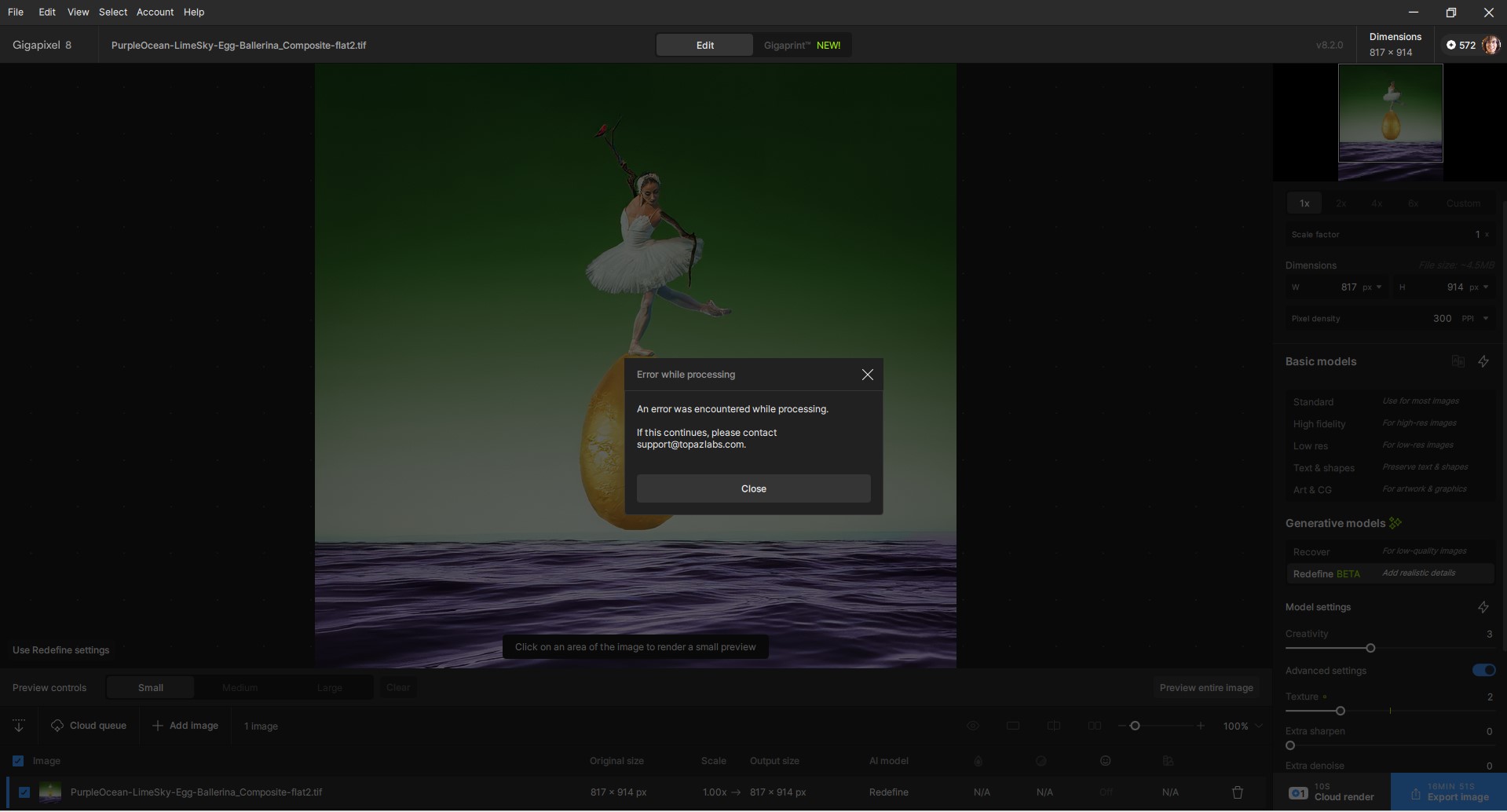1507x812 pixels.
Task: Toggle the Advanced settings switch
Action: 1483,670
